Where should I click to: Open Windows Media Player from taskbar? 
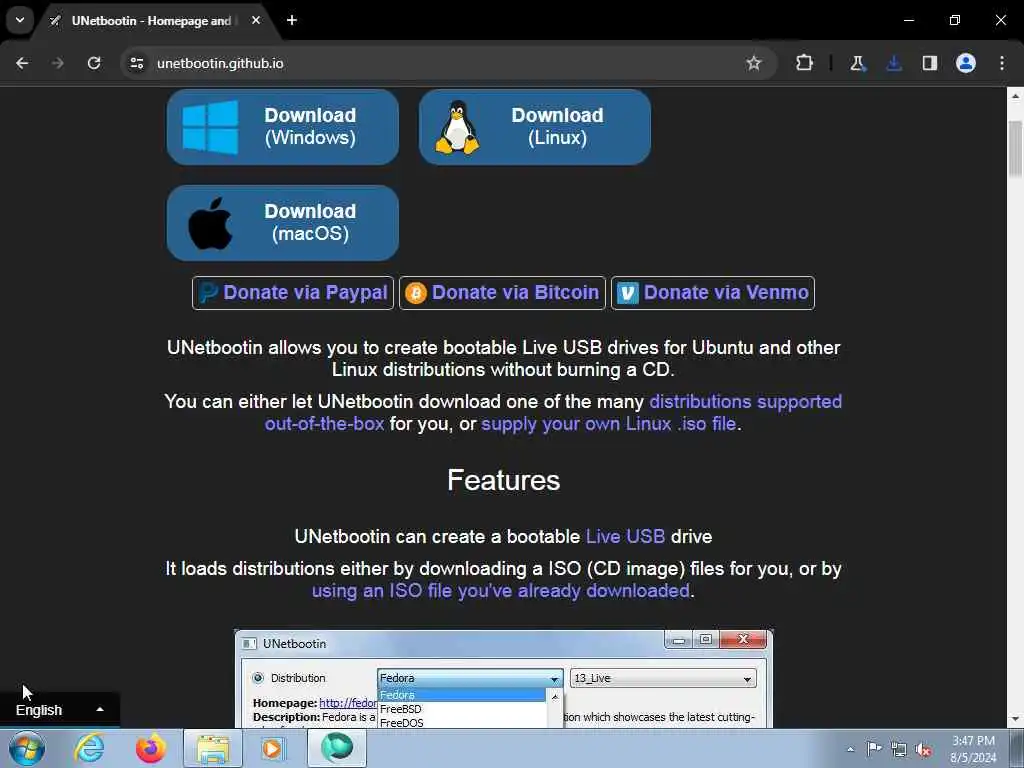tap(273, 748)
